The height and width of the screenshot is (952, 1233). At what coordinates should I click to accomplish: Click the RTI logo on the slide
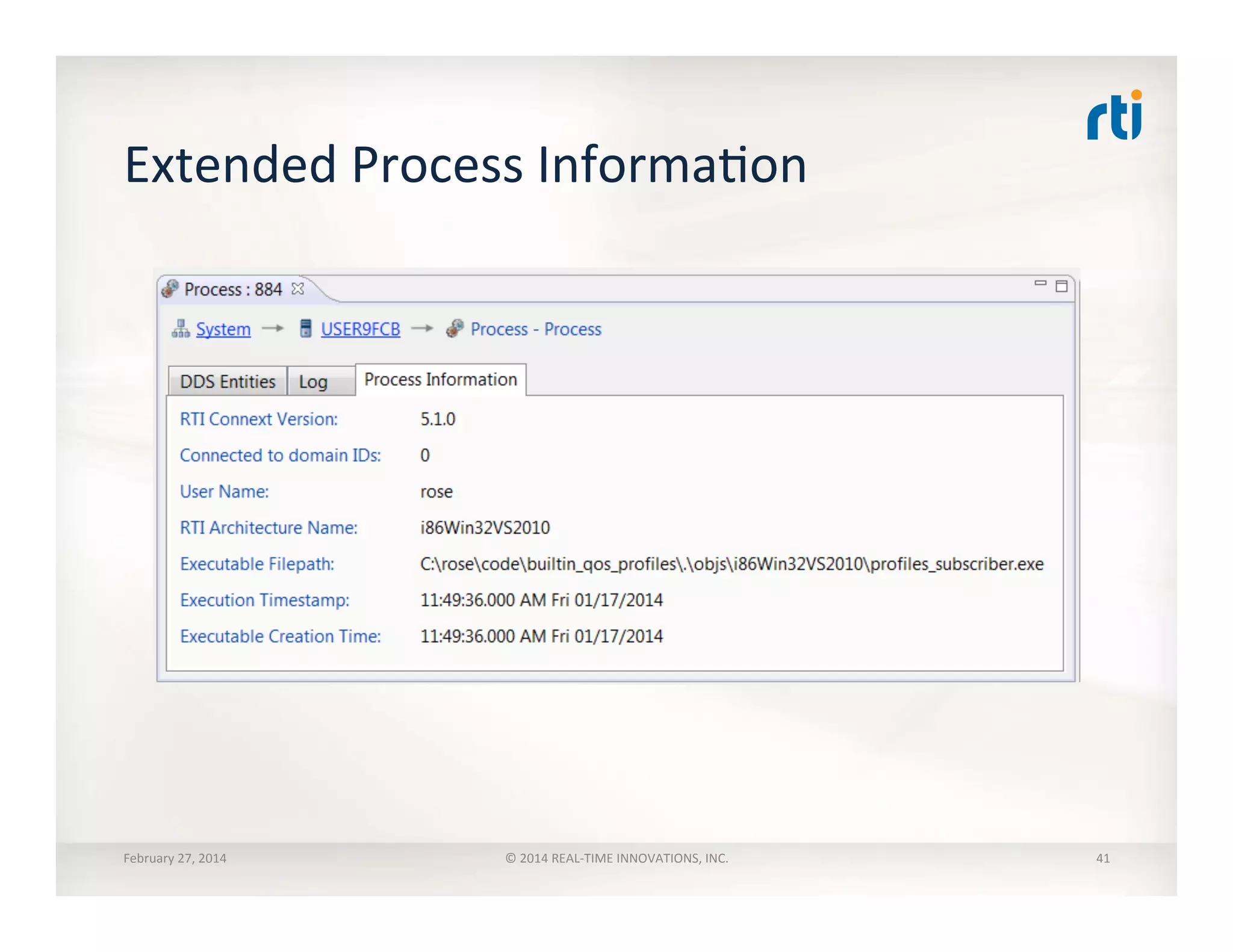point(1115,115)
